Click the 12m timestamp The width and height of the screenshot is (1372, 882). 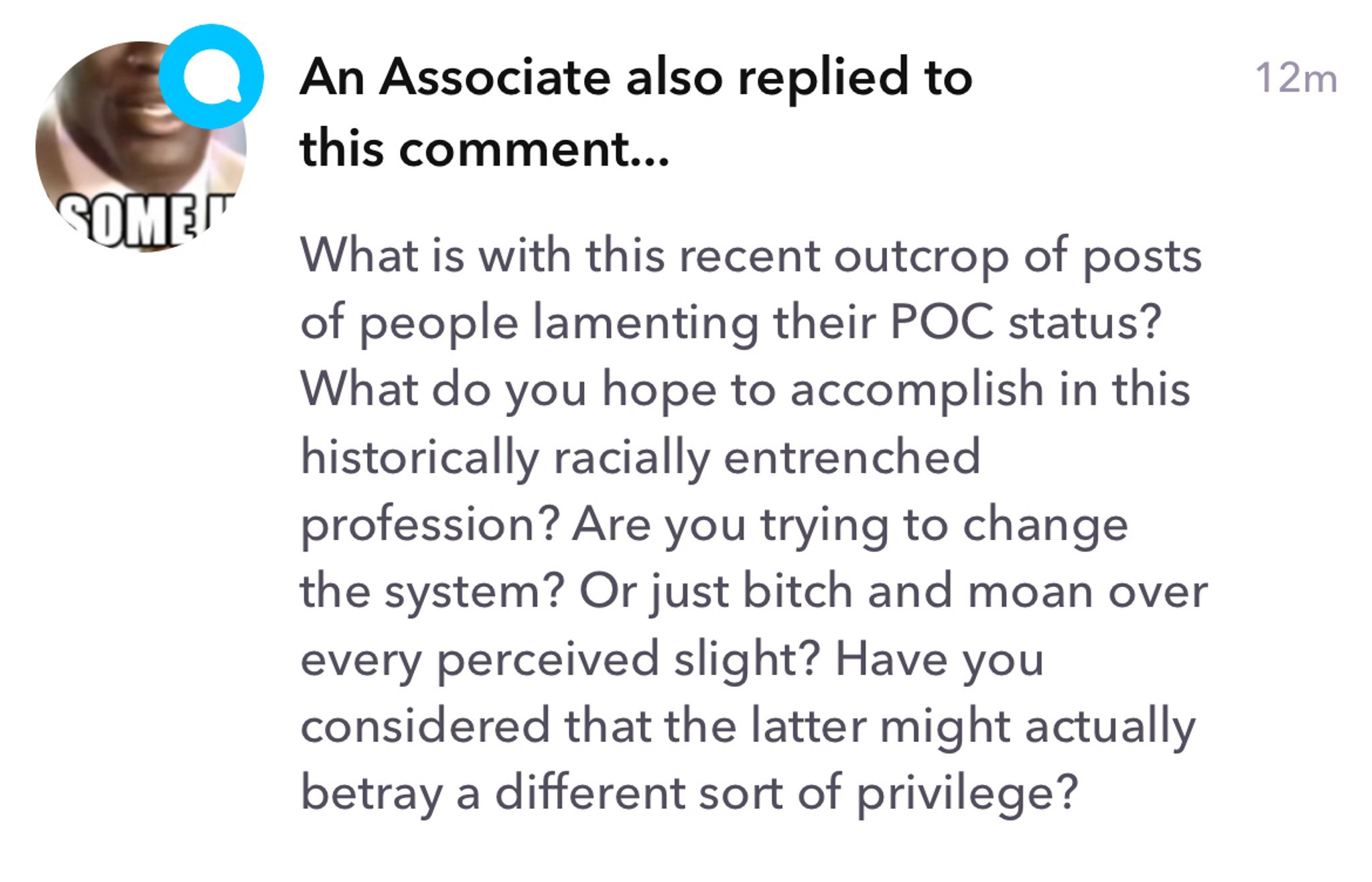[1296, 78]
